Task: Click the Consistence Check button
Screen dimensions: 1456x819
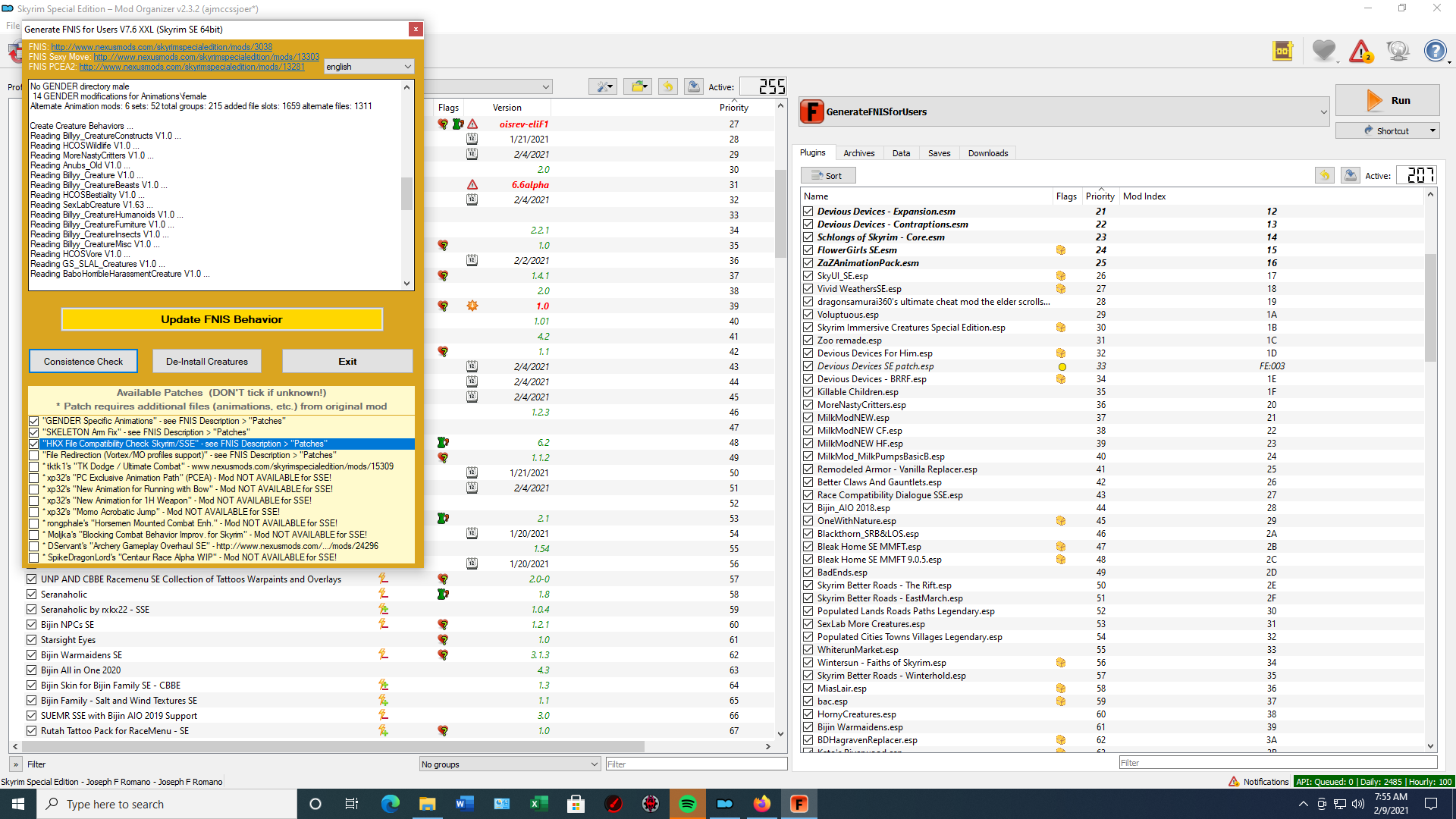Action: (83, 362)
